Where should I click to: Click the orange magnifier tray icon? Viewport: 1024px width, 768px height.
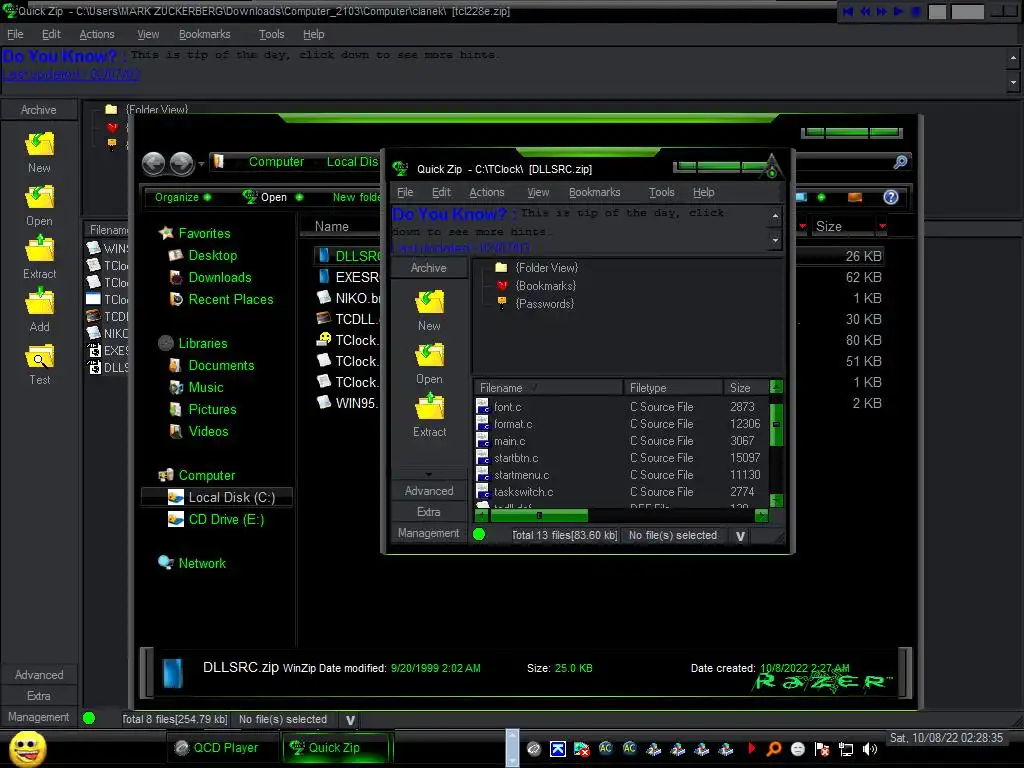point(774,749)
